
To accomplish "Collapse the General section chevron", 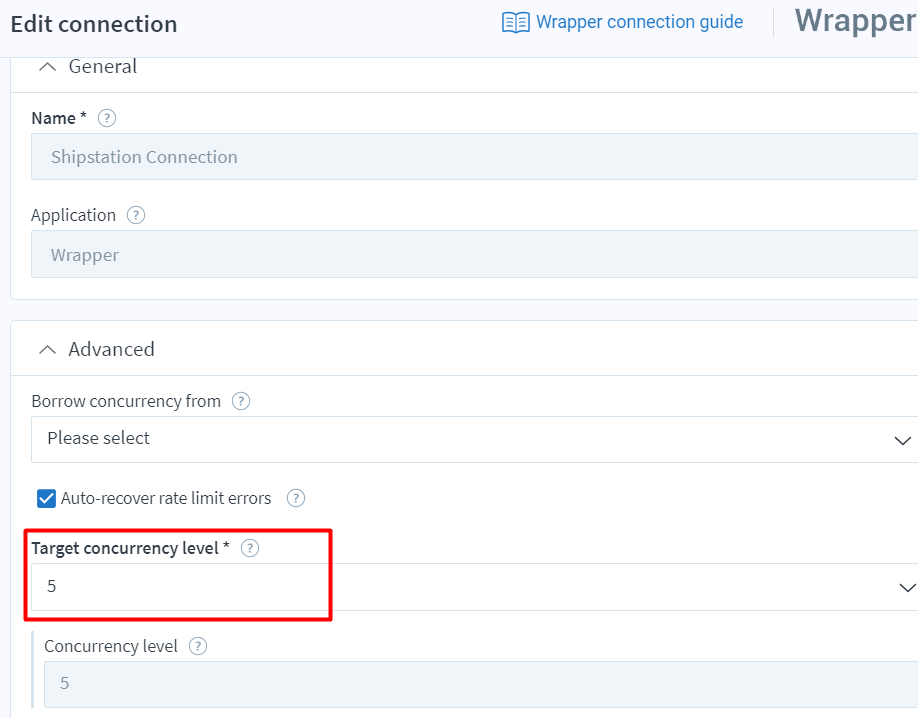I will click(47, 67).
